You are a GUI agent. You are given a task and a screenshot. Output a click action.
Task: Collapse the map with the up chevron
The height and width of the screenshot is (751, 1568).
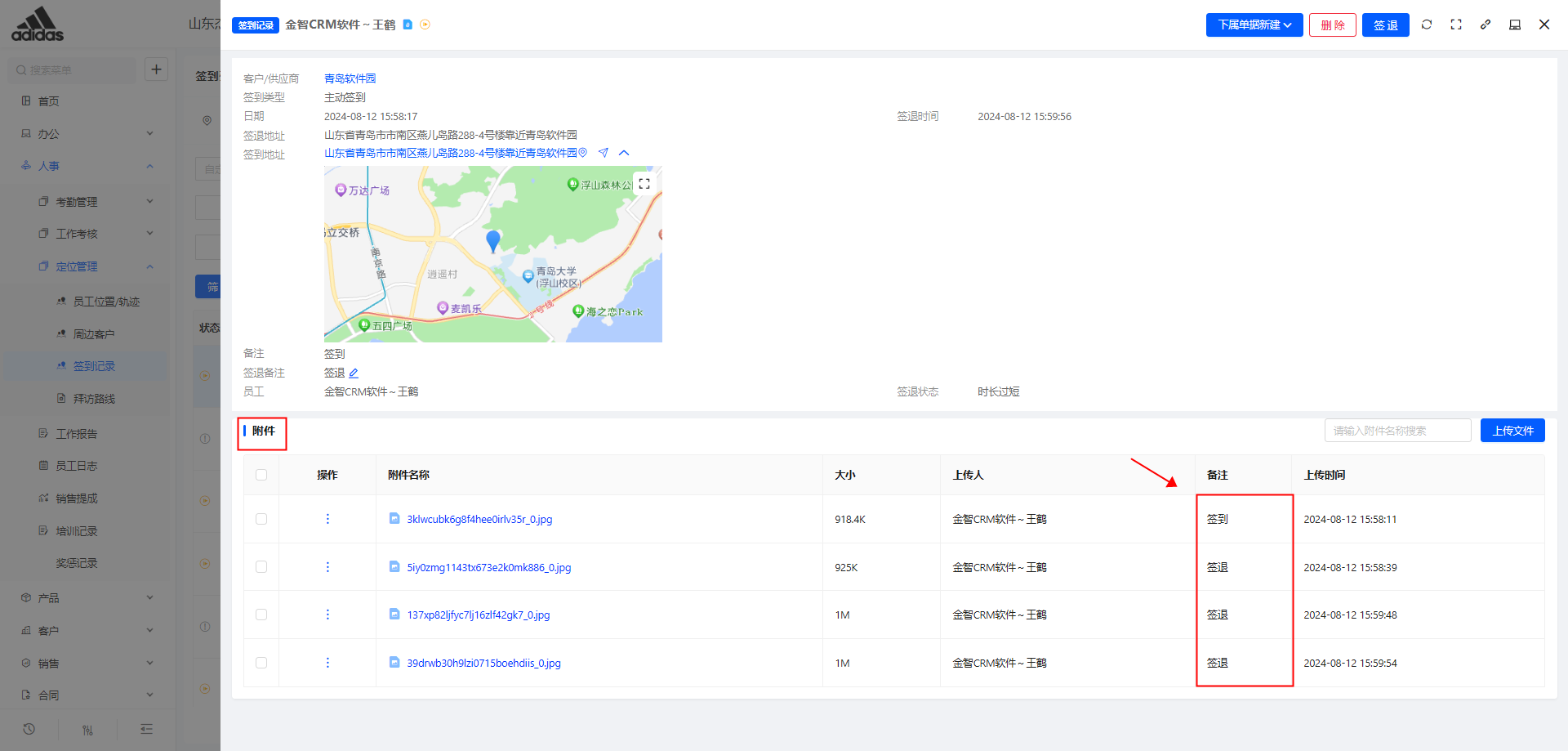pyautogui.click(x=624, y=153)
